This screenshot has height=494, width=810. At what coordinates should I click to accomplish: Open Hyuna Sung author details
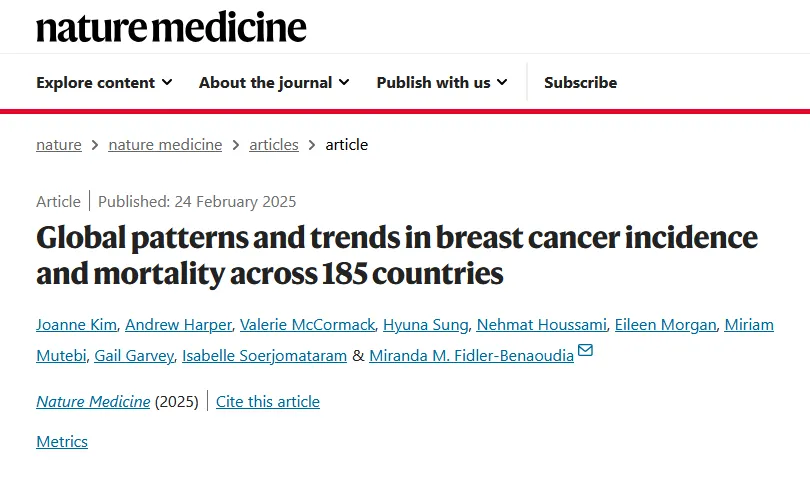[426, 325]
